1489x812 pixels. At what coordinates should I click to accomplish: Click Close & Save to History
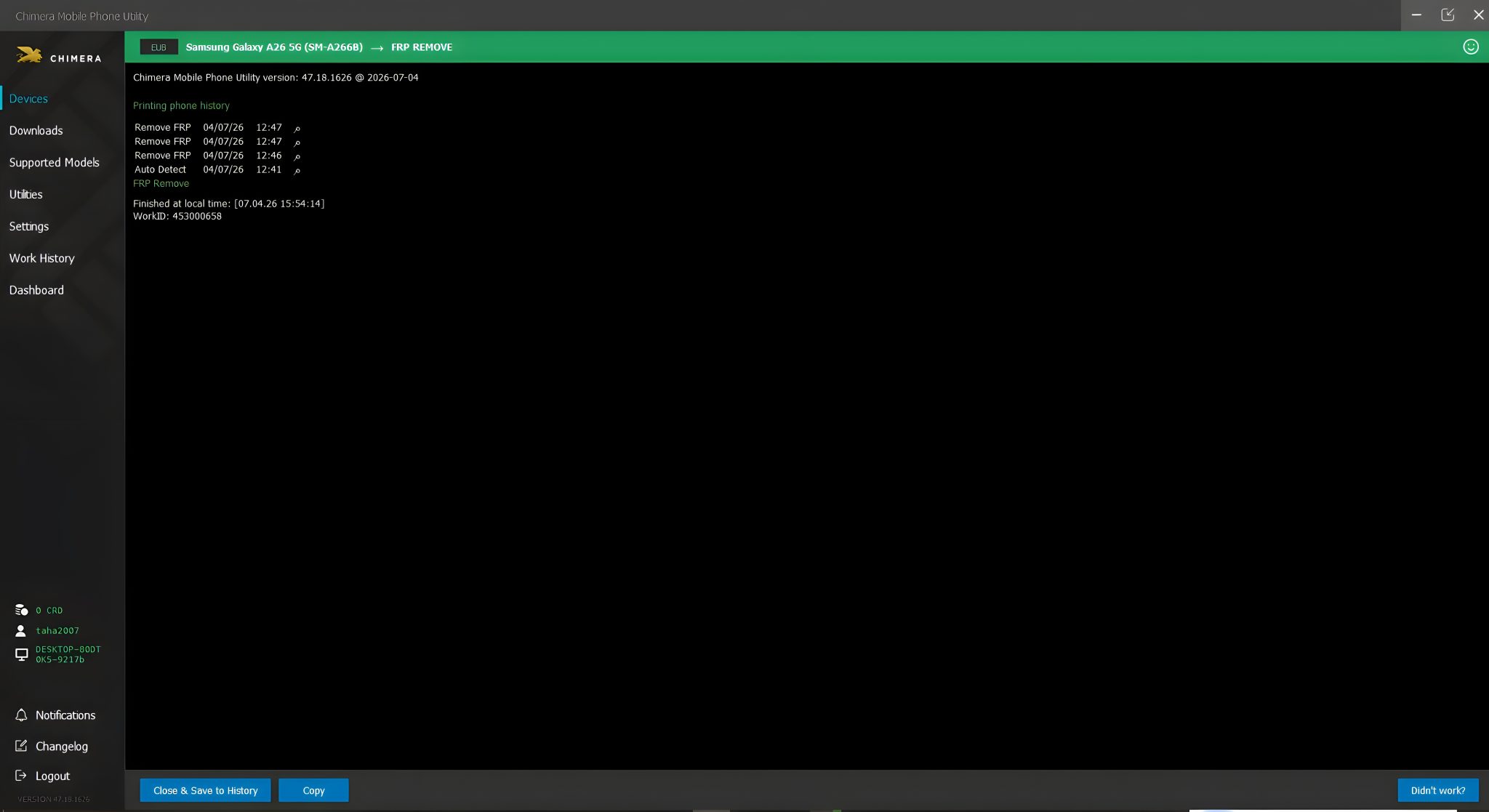point(205,790)
